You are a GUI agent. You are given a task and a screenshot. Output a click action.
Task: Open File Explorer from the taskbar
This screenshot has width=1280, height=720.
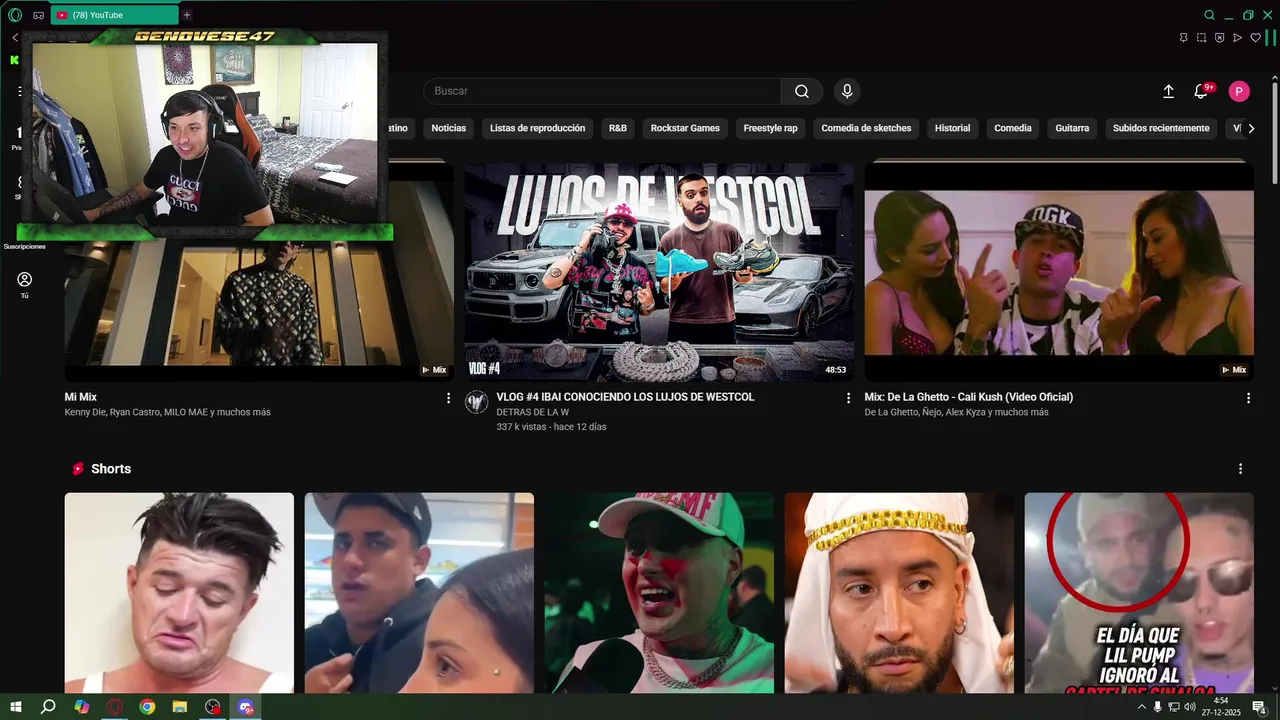coord(181,707)
